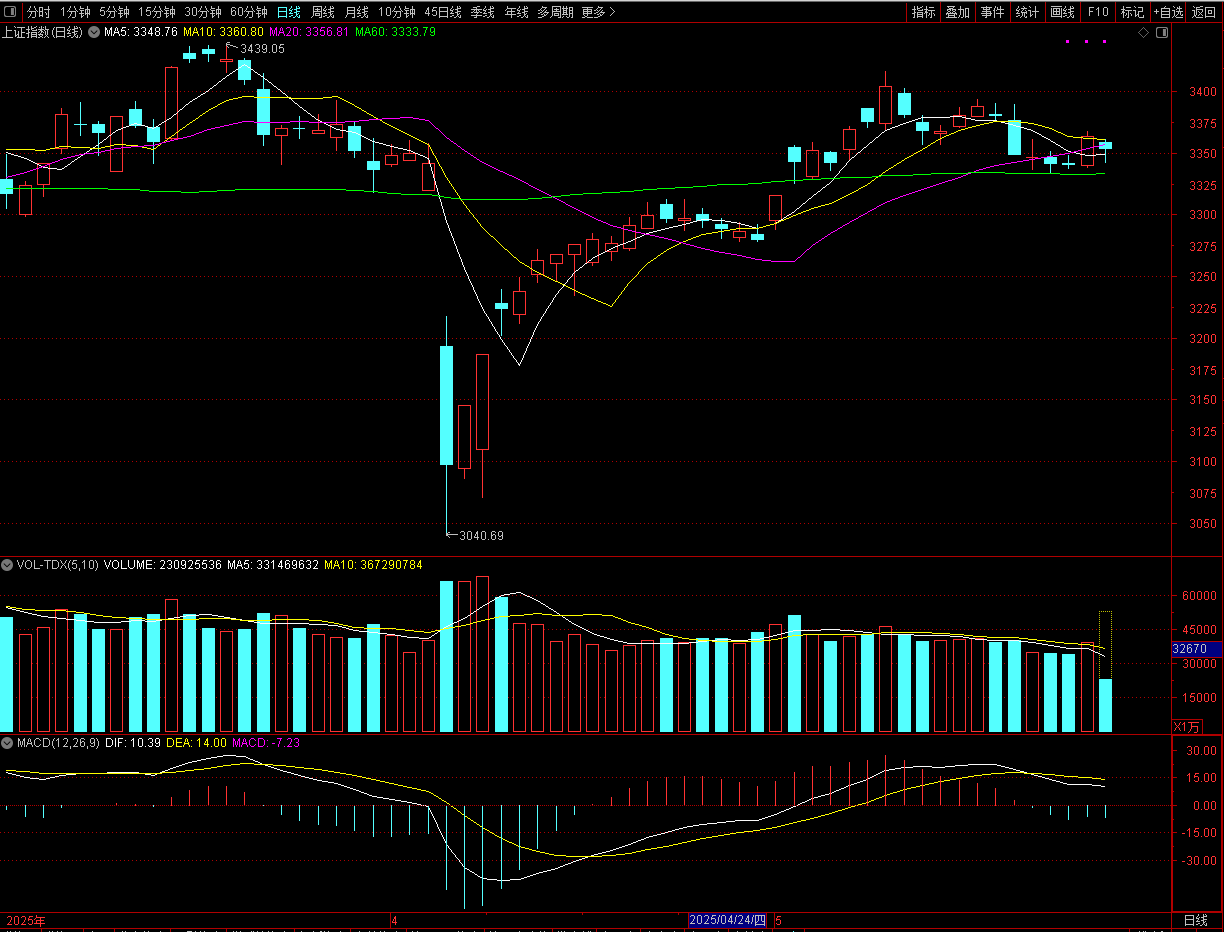Click the MA5: 3348.76 value label
Image resolution: width=1224 pixels, height=932 pixels.
141,32
